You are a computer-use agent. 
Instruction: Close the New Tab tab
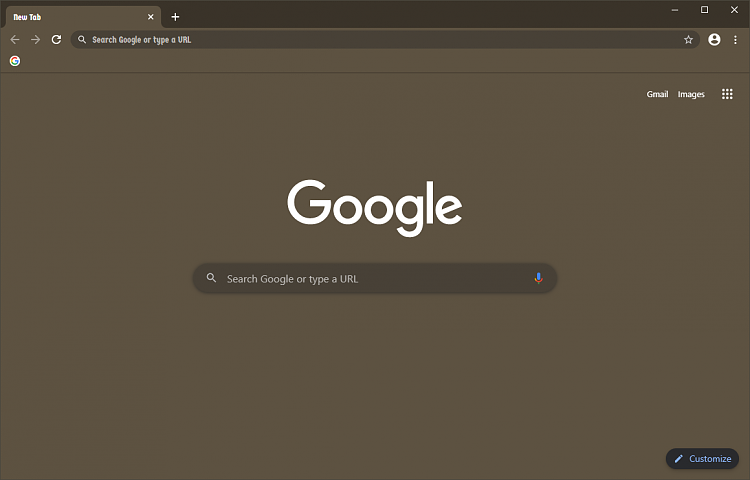[x=151, y=17]
